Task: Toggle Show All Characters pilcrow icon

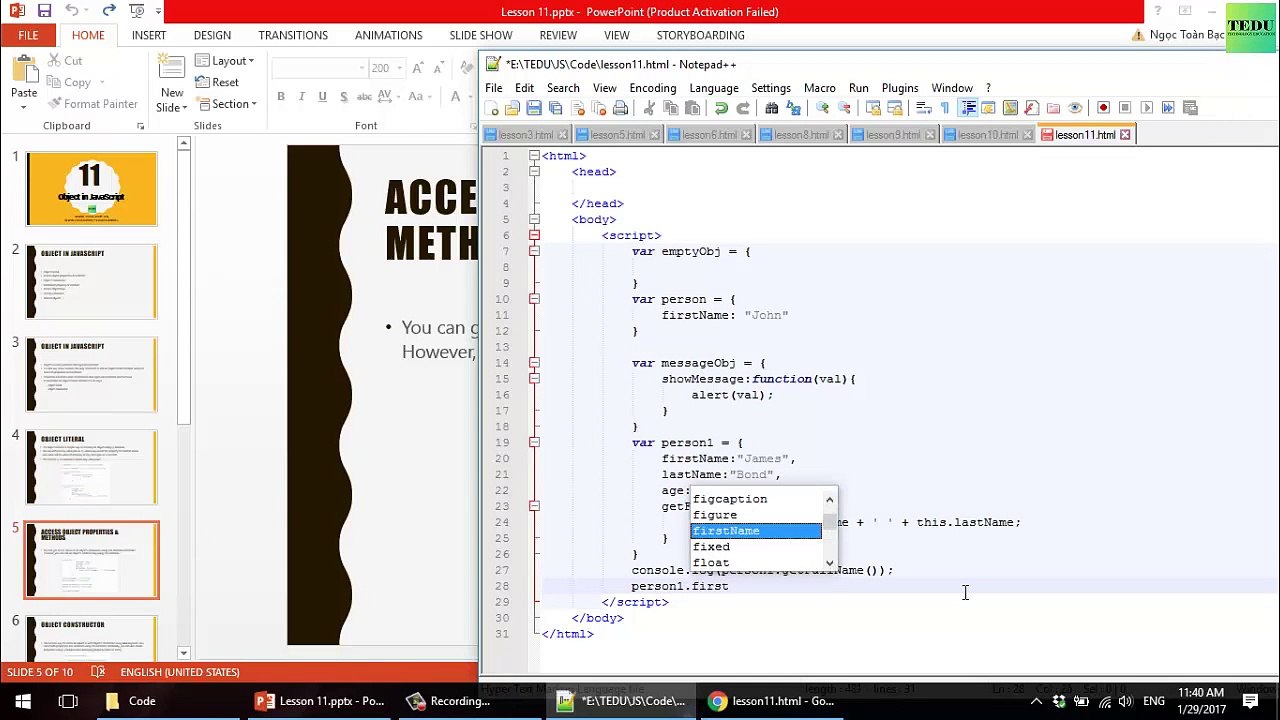Action: [x=944, y=108]
